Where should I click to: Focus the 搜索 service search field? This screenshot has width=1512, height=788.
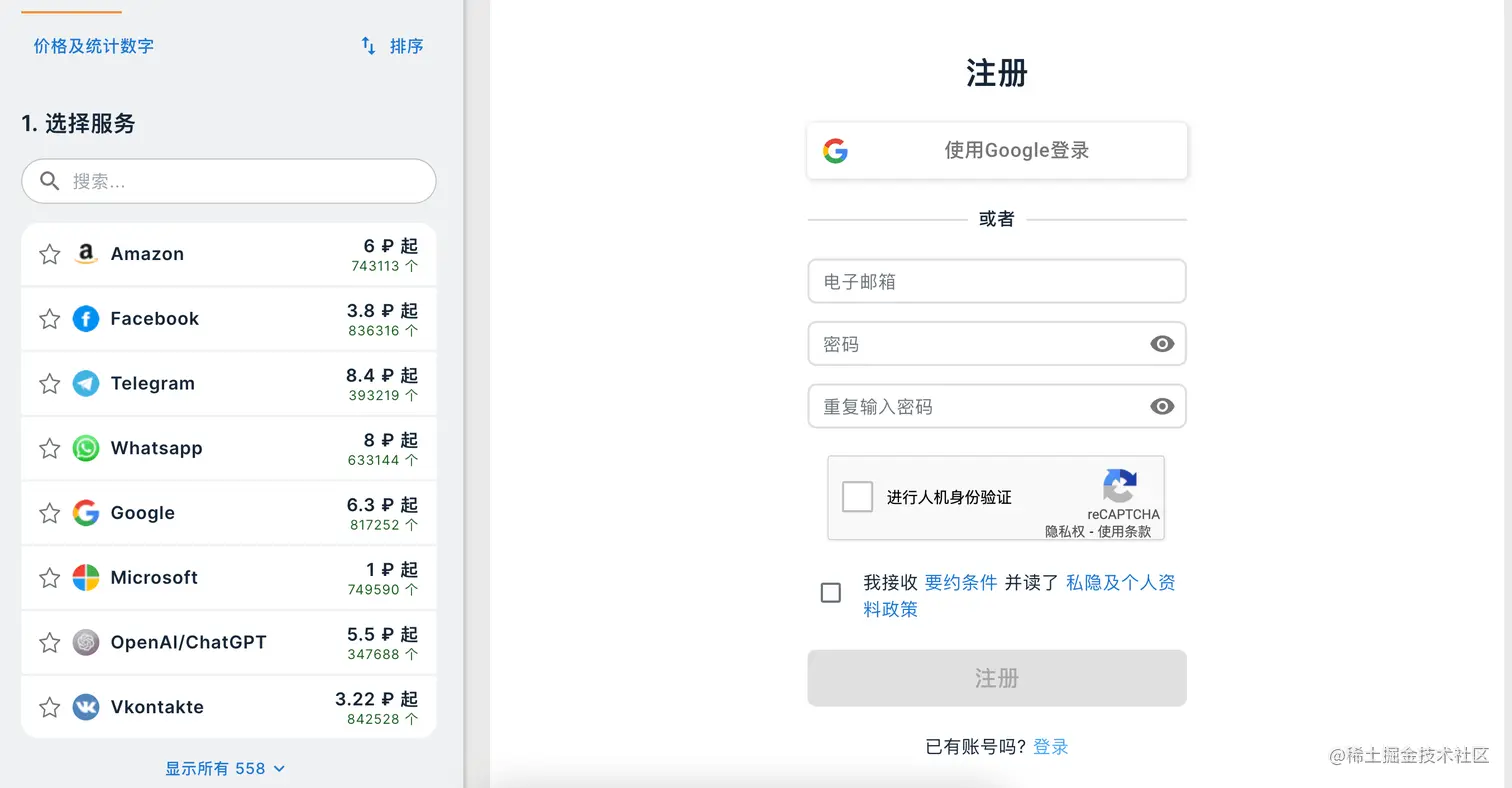click(x=229, y=181)
